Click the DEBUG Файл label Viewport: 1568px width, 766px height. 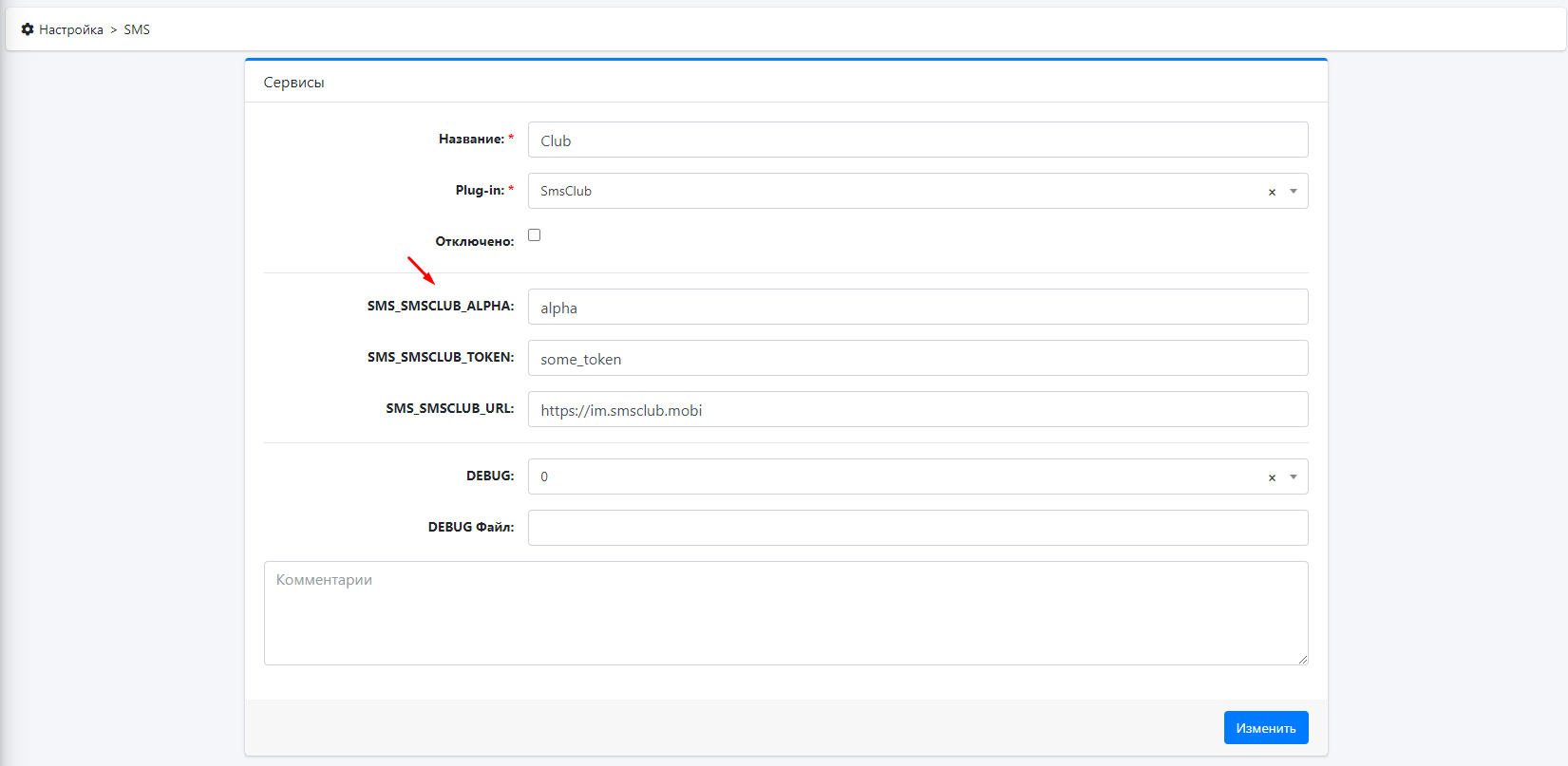coord(471,527)
